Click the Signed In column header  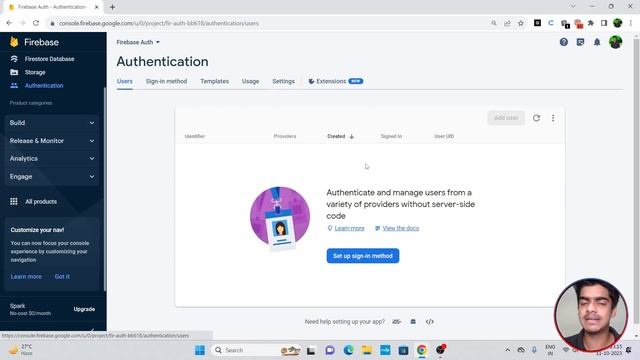click(x=391, y=136)
